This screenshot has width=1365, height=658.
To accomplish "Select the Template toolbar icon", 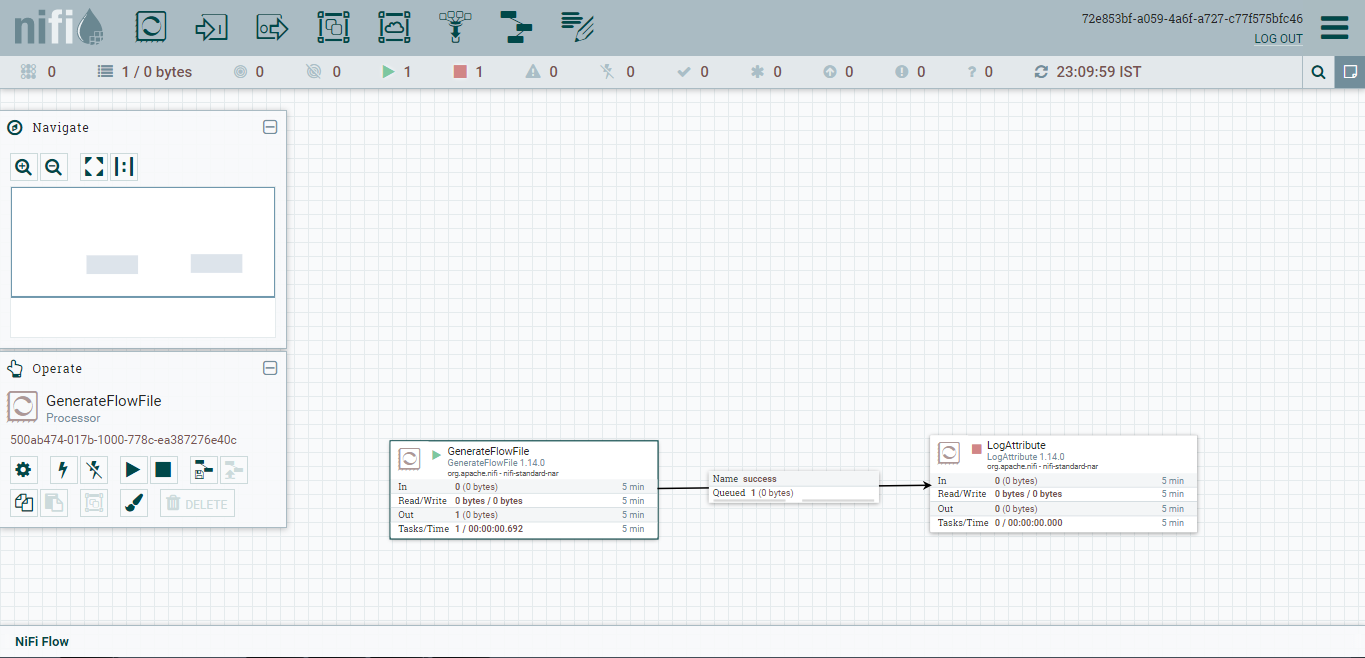I will (516, 27).
